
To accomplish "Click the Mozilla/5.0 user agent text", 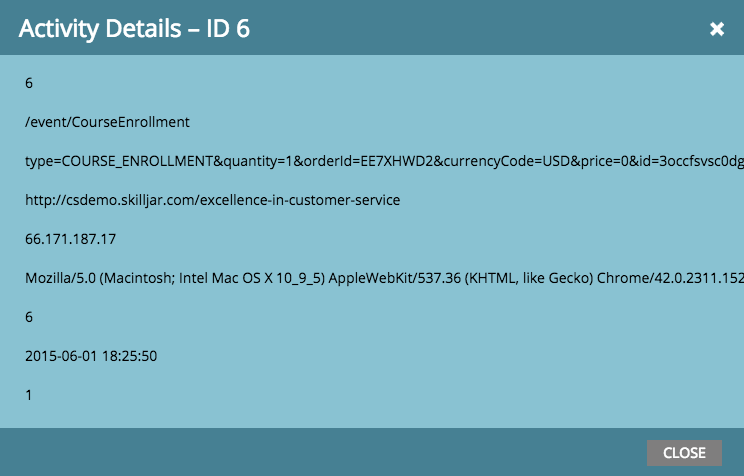I will coord(60,278).
